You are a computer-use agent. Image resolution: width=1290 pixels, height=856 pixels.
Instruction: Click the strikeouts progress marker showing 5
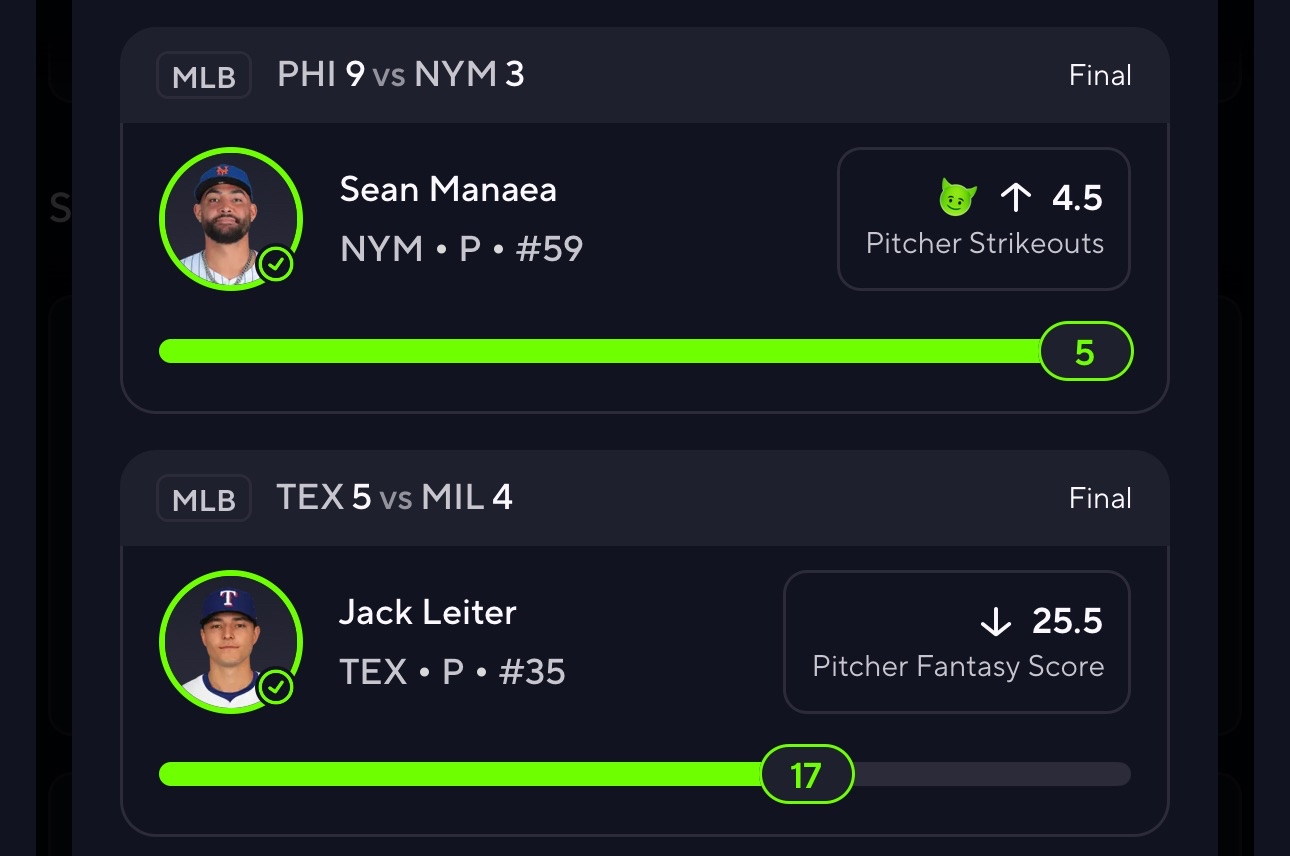click(1085, 352)
